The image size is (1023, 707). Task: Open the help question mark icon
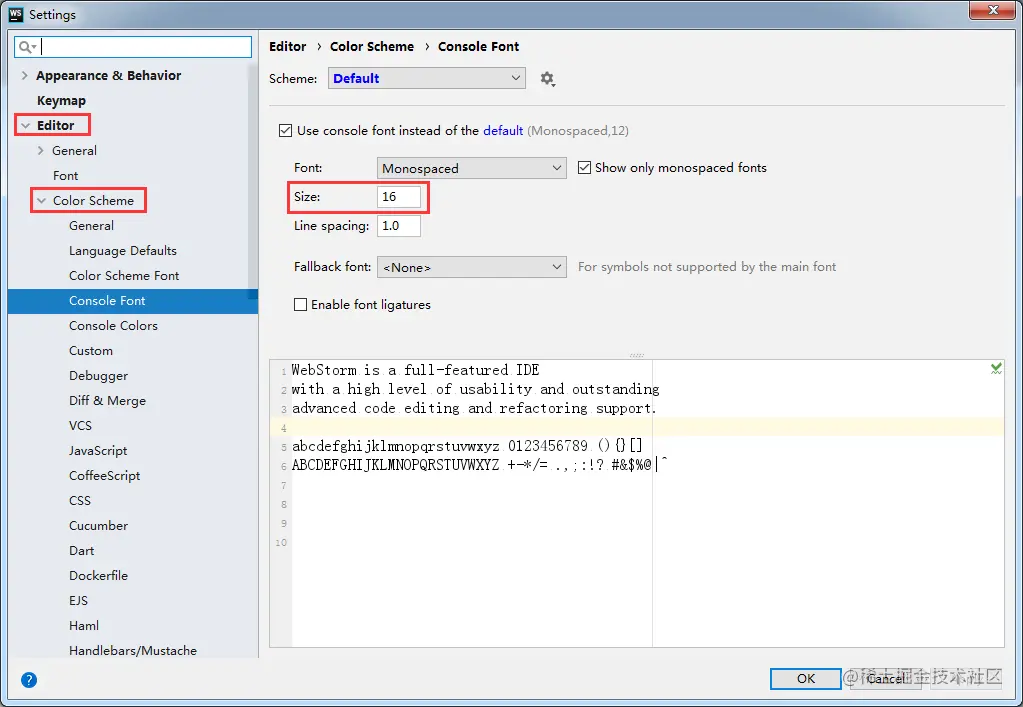pyautogui.click(x=29, y=680)
